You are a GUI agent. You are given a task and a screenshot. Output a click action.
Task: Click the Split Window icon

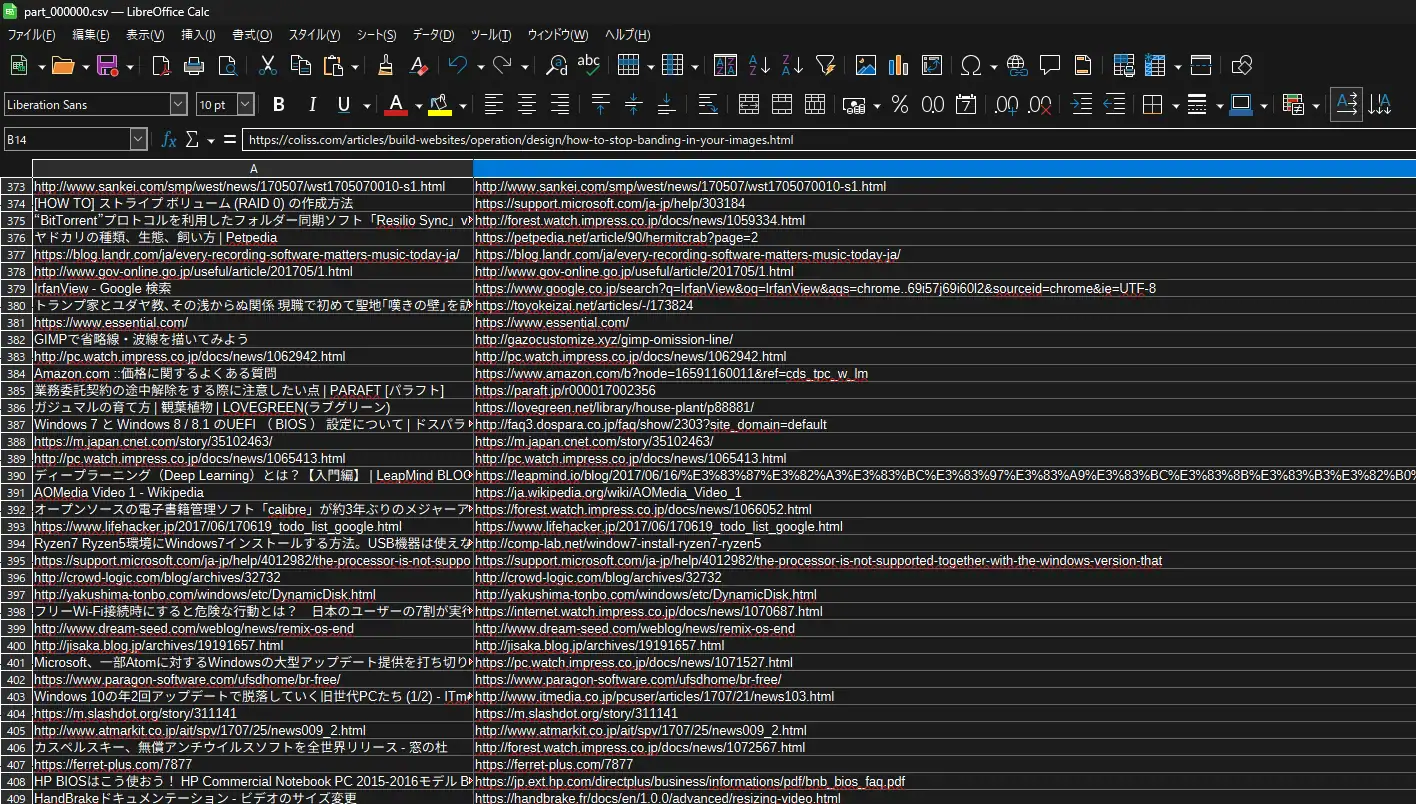tap(1202, 66)
